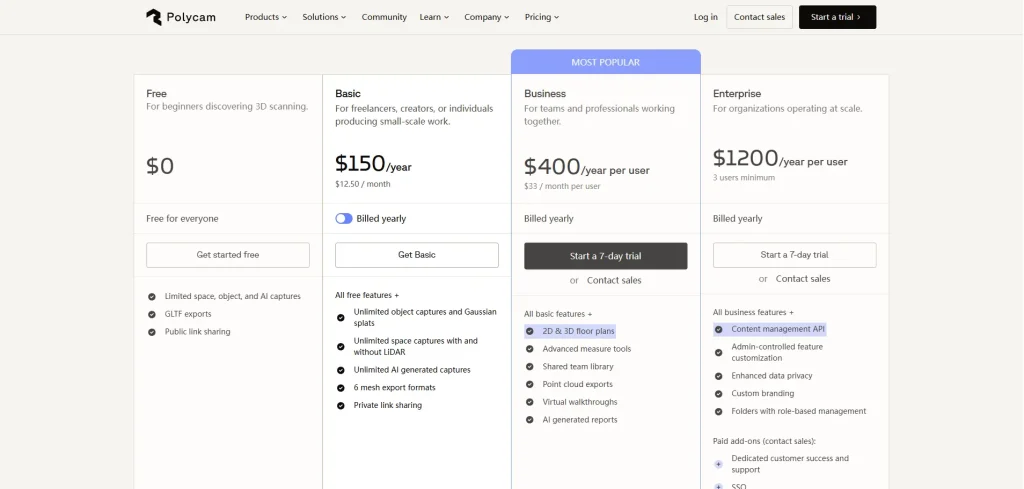Click the Business plan heading
The image size is (1024, 489).
545,93
